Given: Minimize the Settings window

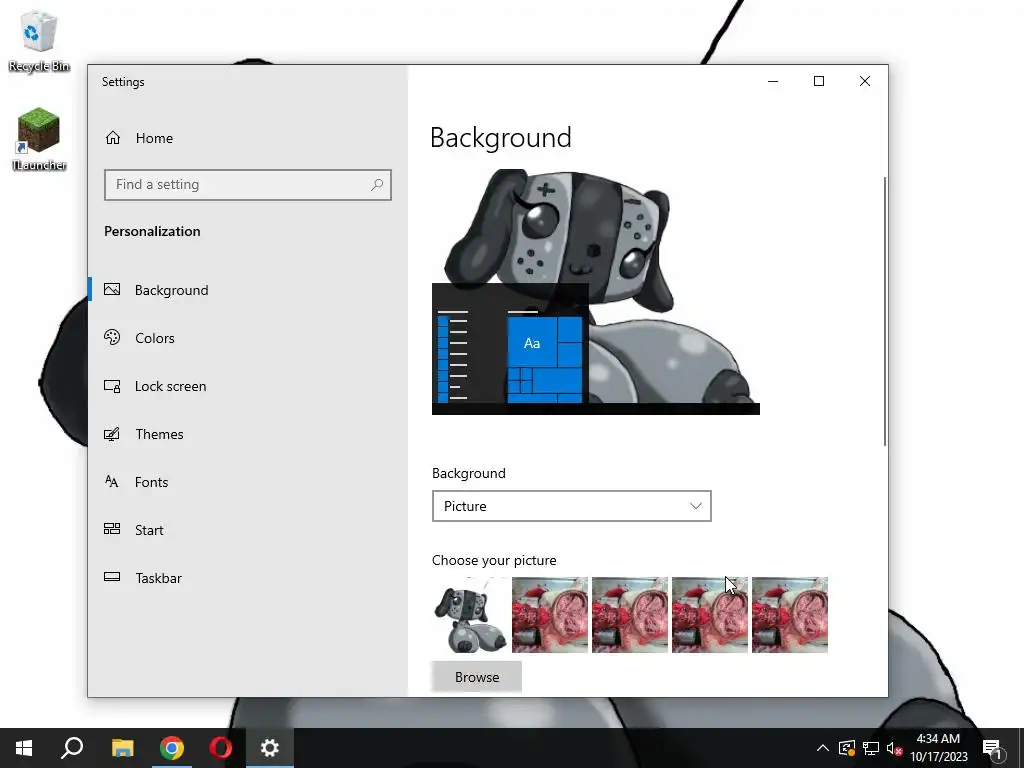Looking at the screenshot, I should click(773, 81).
